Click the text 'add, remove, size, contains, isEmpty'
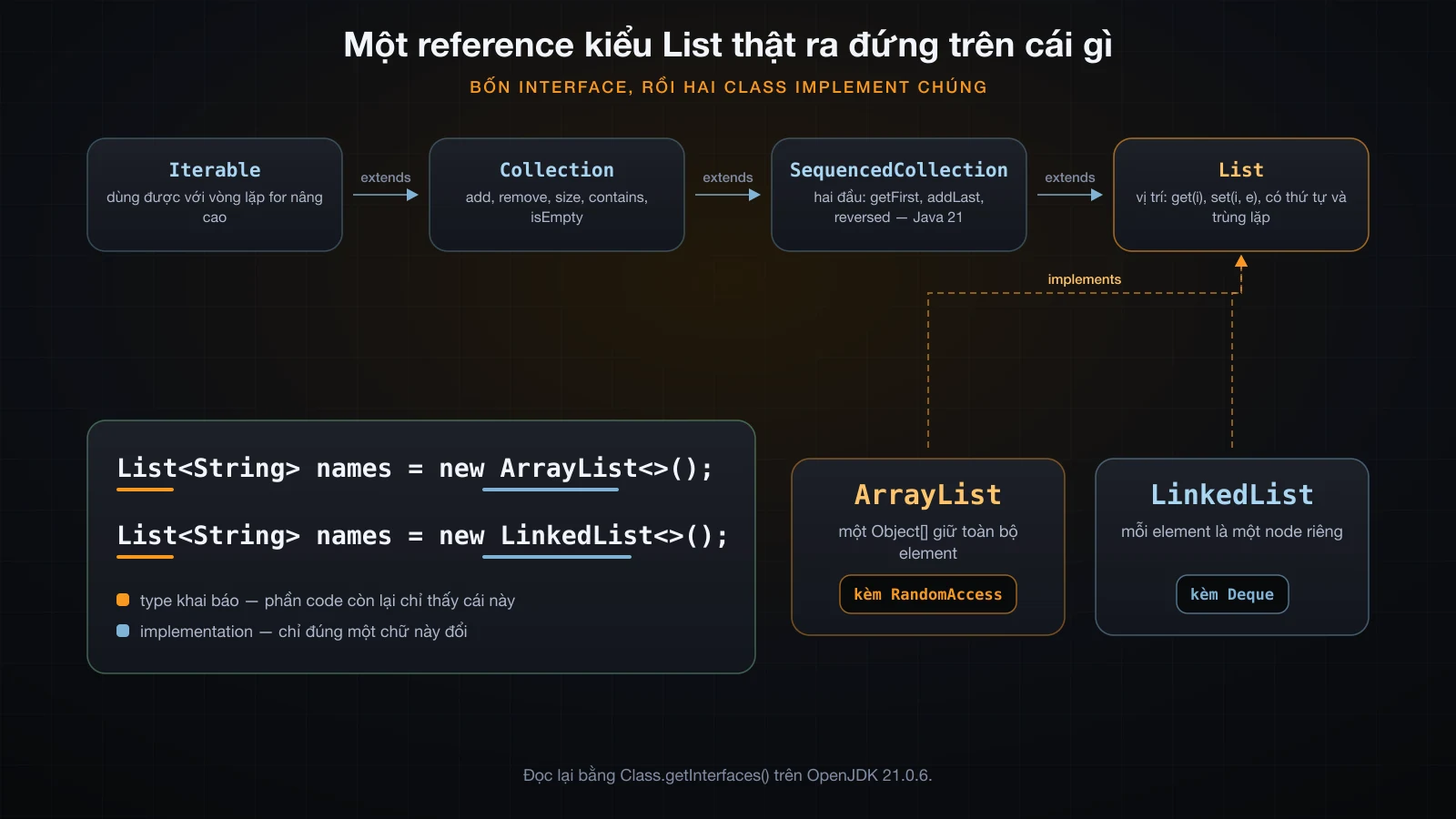This screenshot has height=819, width=1456. click(x=557, y=207)
